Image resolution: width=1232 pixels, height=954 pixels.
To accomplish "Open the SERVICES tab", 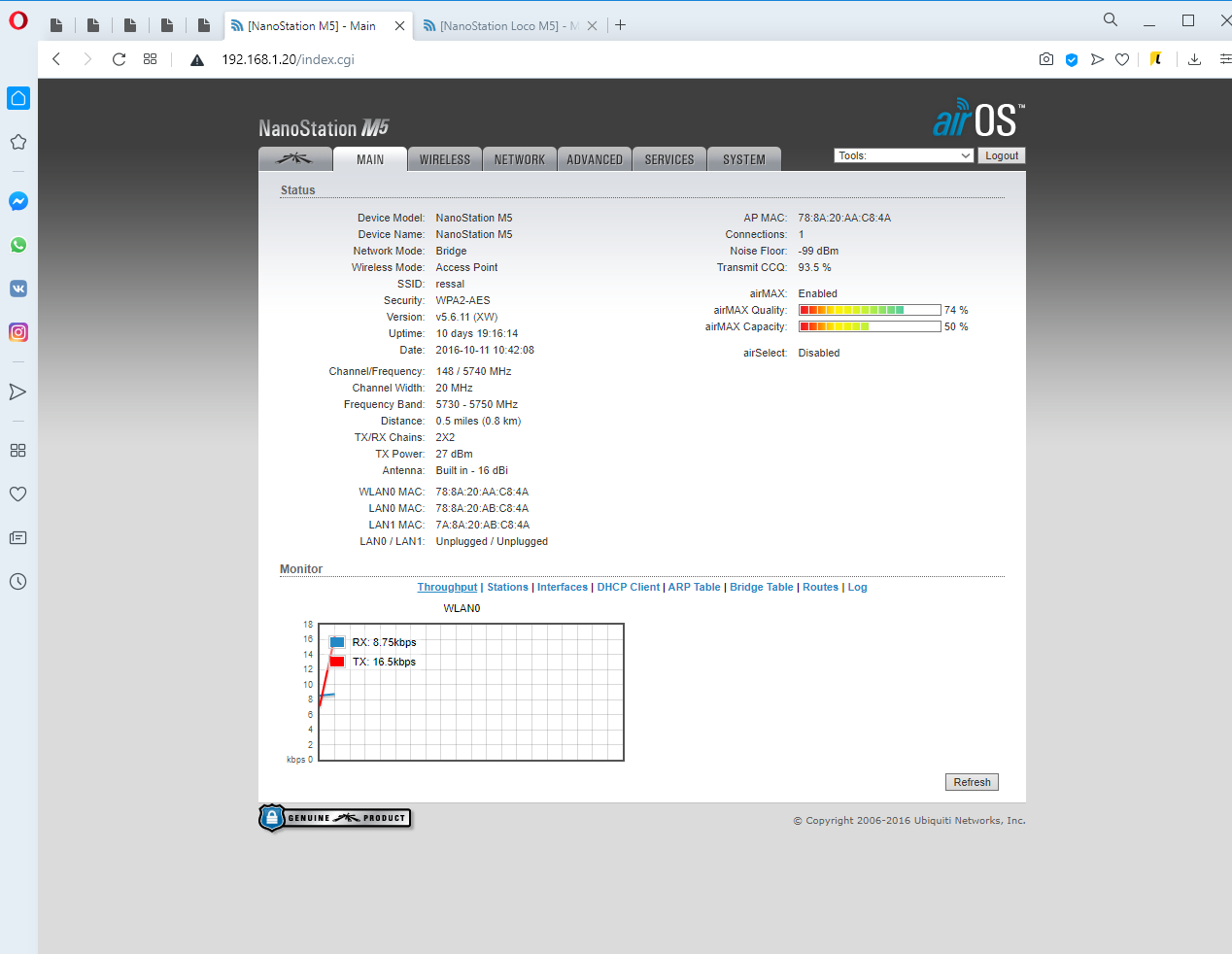I will pos(669,159).
